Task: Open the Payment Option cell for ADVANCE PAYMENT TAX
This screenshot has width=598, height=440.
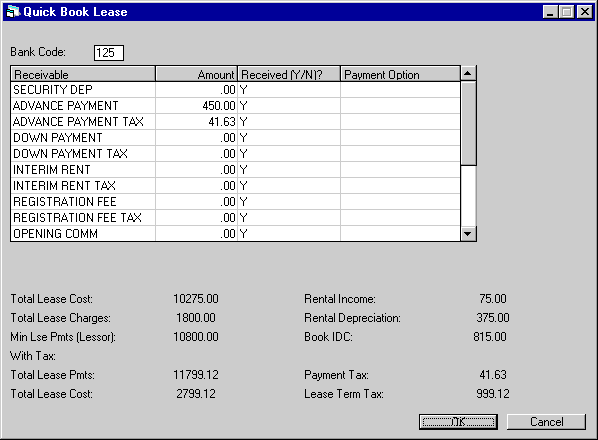Action: [x=400, y=122]
